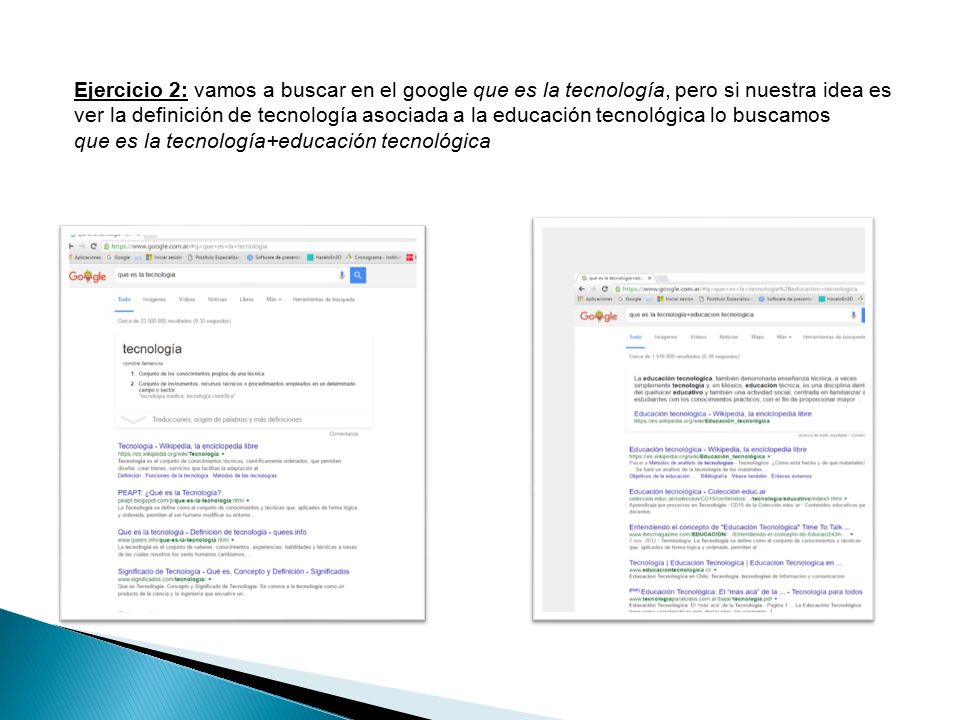The width and height of the screenshot is (960, 720).
Task: Open Tecnología - Wikipedia, la enciclopedia libre result
Action: 188,446
